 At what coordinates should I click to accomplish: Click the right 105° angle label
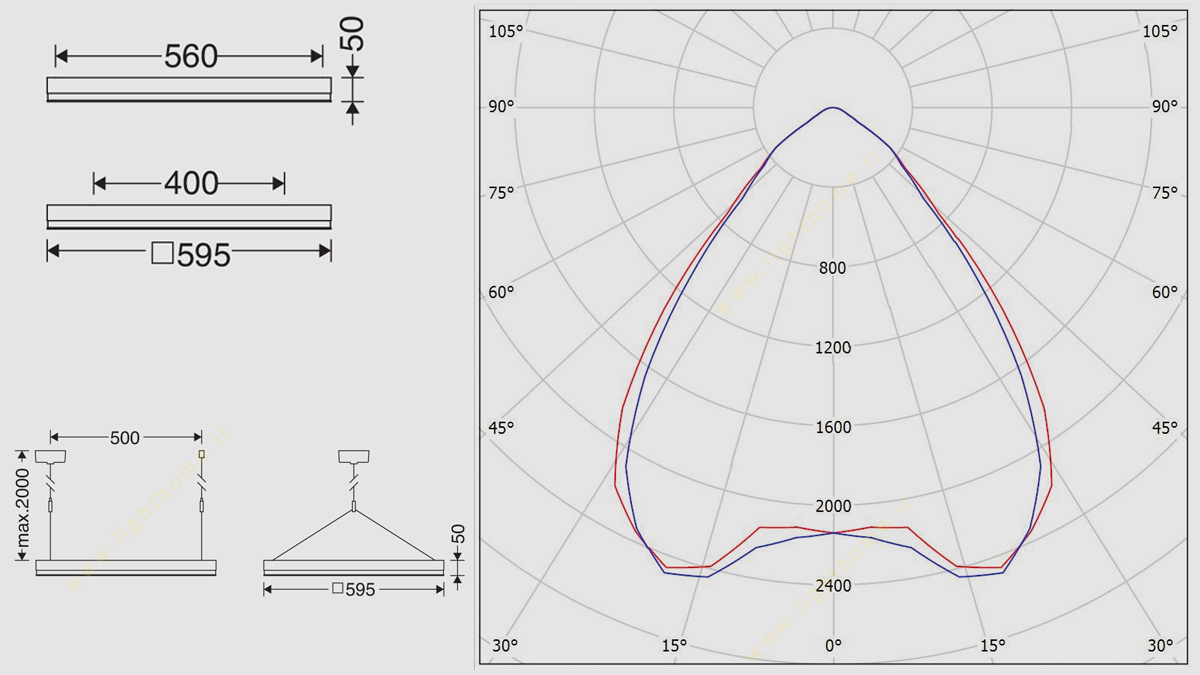1160,32
